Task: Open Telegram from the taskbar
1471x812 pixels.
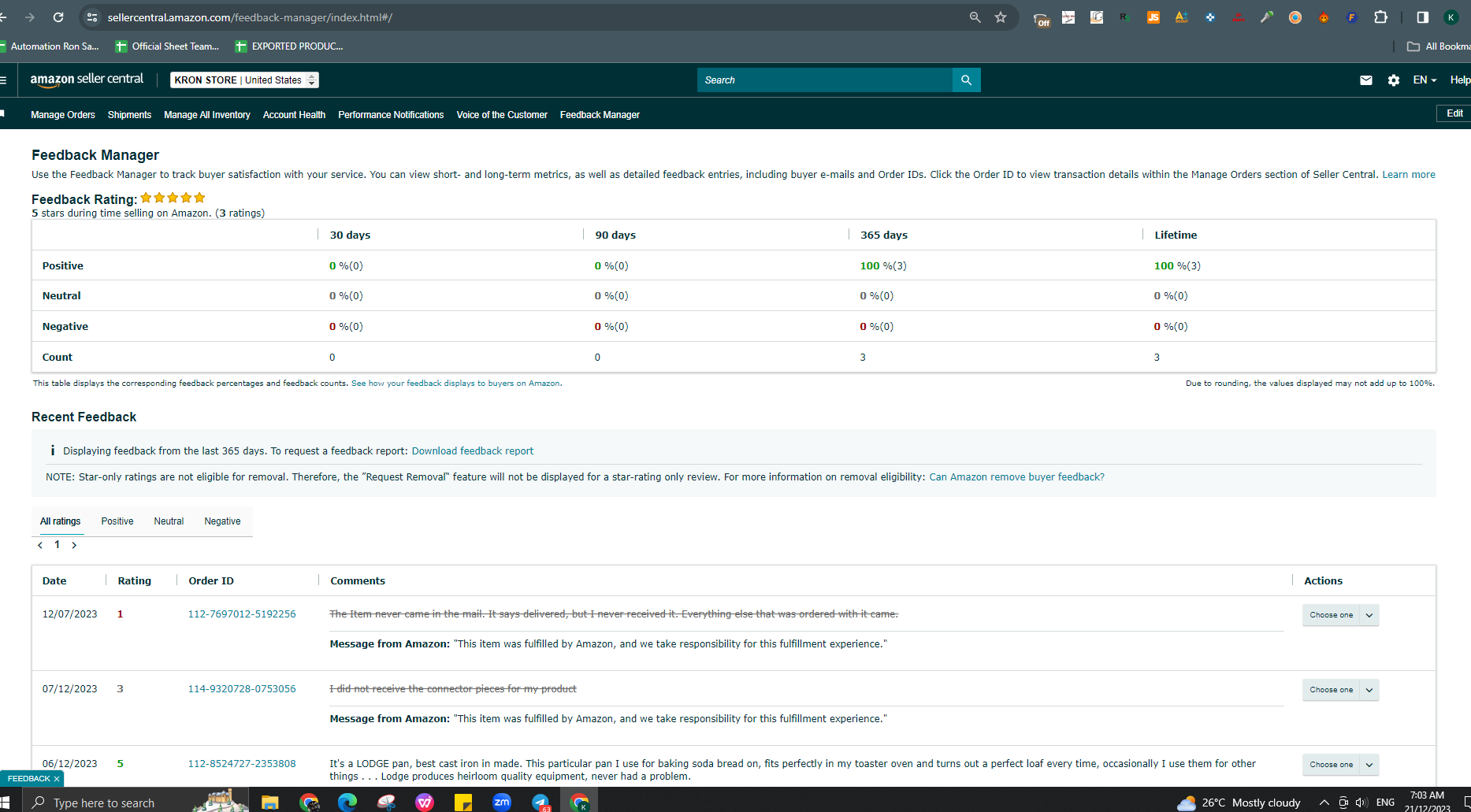Action: tap(540, 803)
